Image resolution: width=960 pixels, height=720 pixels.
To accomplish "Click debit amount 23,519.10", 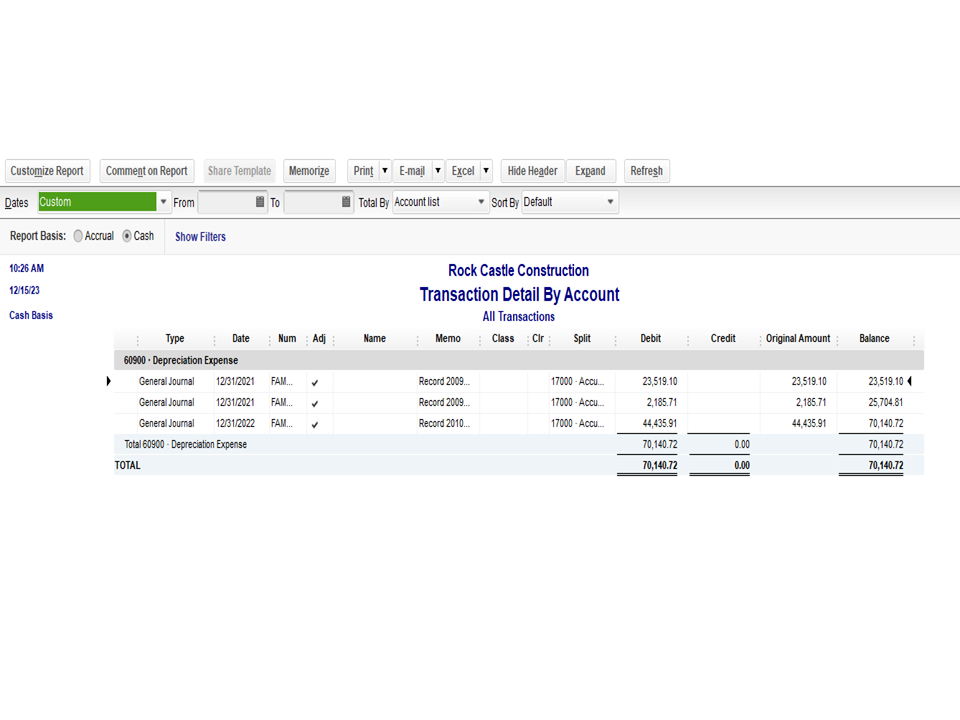I will click(x=659, y=381).
